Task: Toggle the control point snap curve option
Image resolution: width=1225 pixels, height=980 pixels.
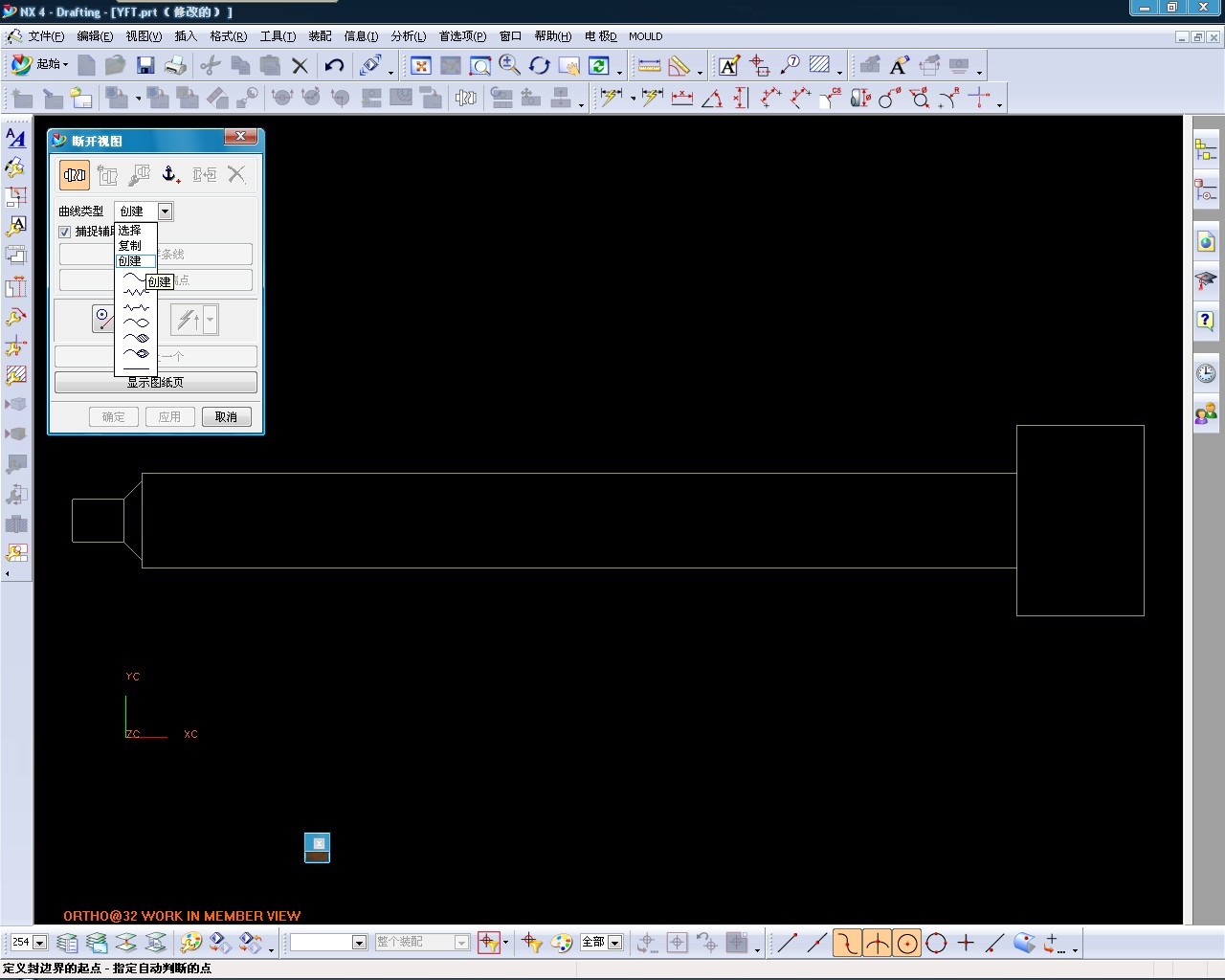Action: [x=847, y=943]
